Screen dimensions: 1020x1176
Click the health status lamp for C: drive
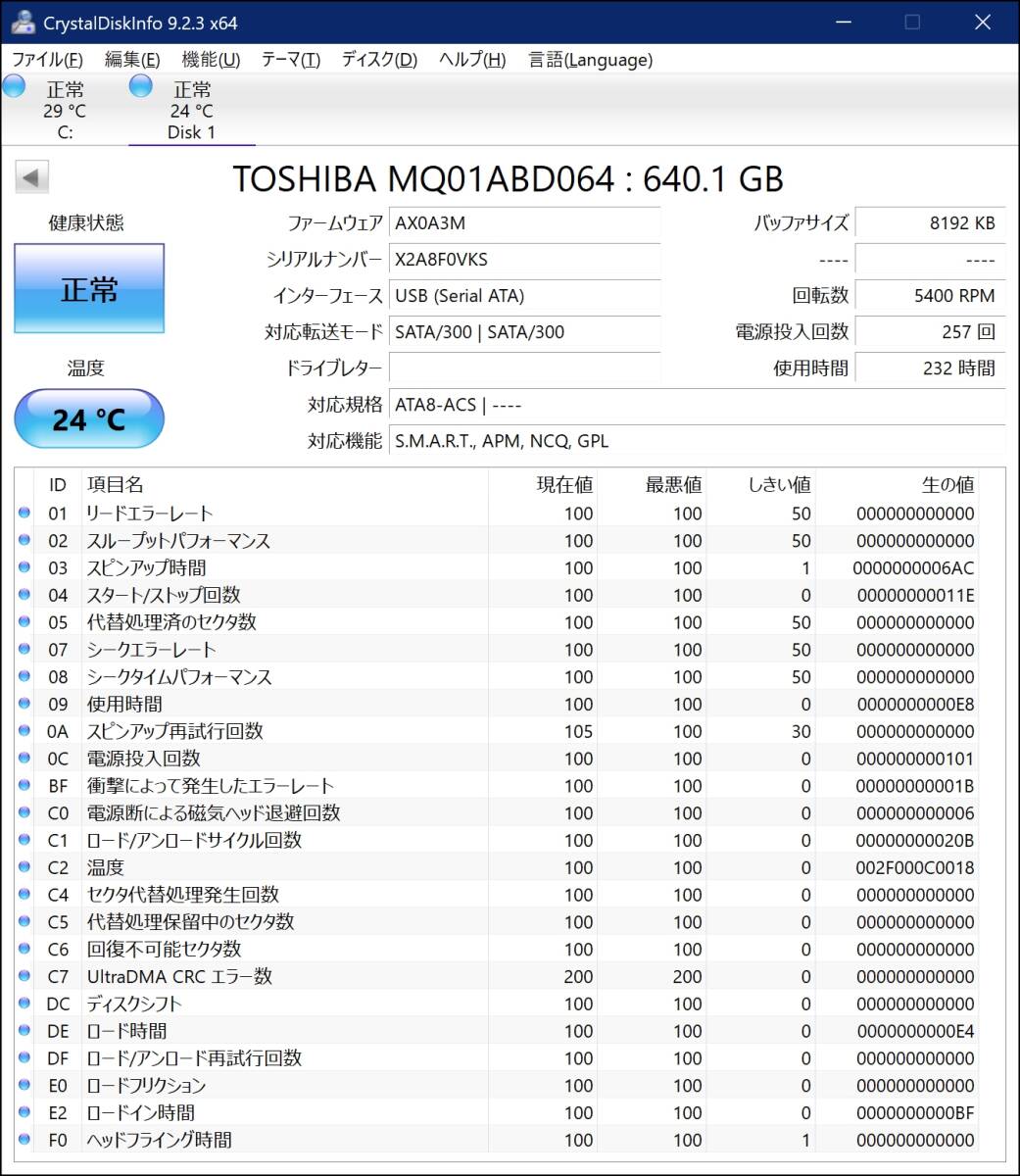coord(14,86)
